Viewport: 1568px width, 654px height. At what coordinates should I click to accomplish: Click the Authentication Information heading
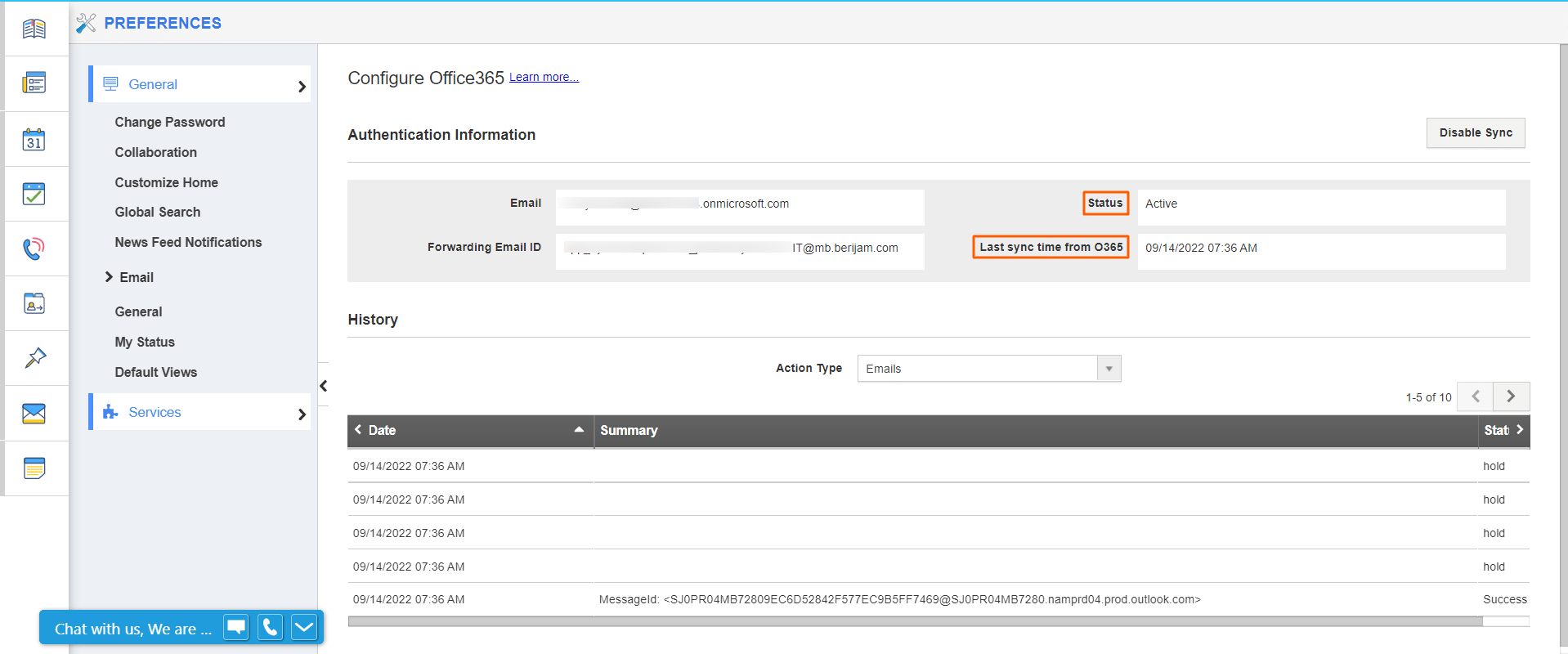441,135
